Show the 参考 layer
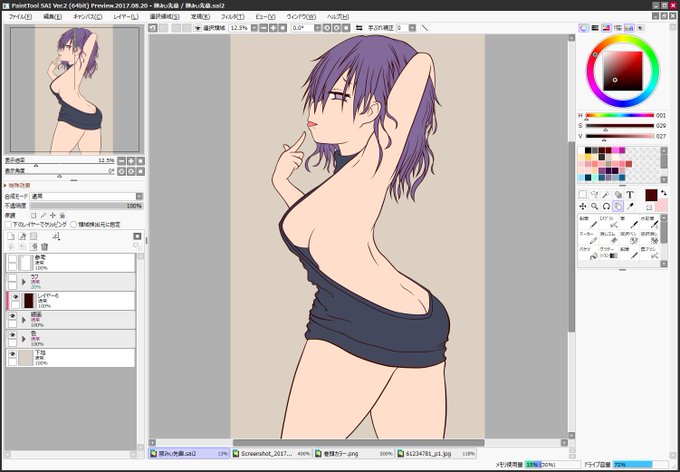Viewport: 680px width, 472px height. point(13,259)
